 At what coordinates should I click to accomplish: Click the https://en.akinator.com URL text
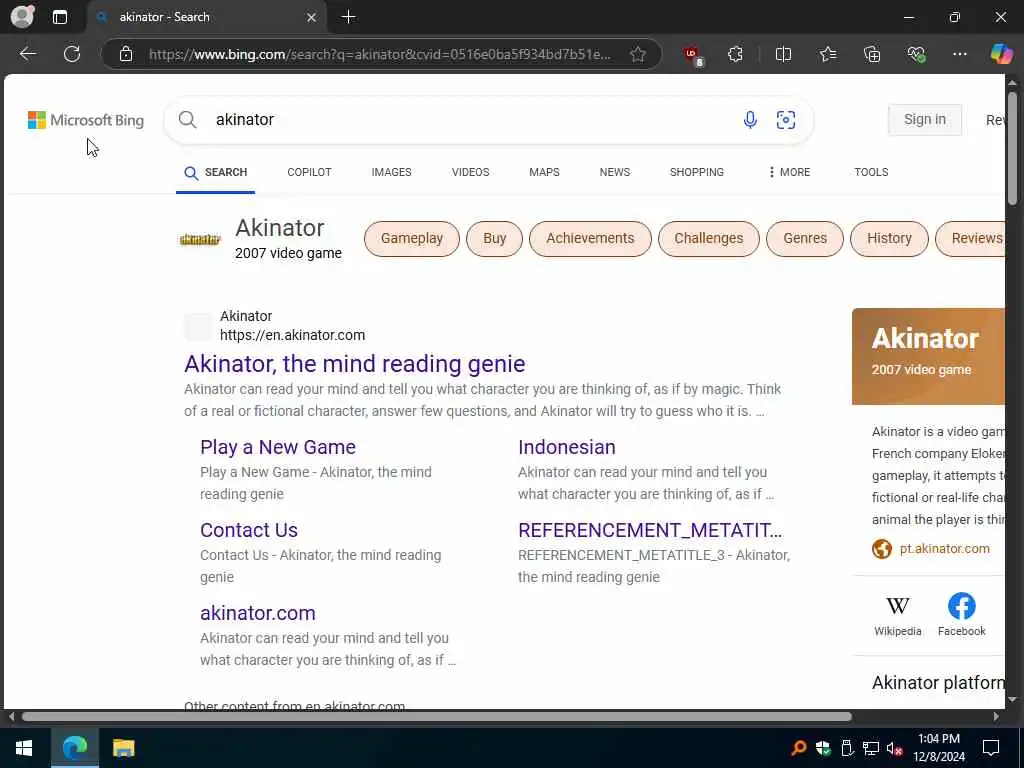(292, 335)
